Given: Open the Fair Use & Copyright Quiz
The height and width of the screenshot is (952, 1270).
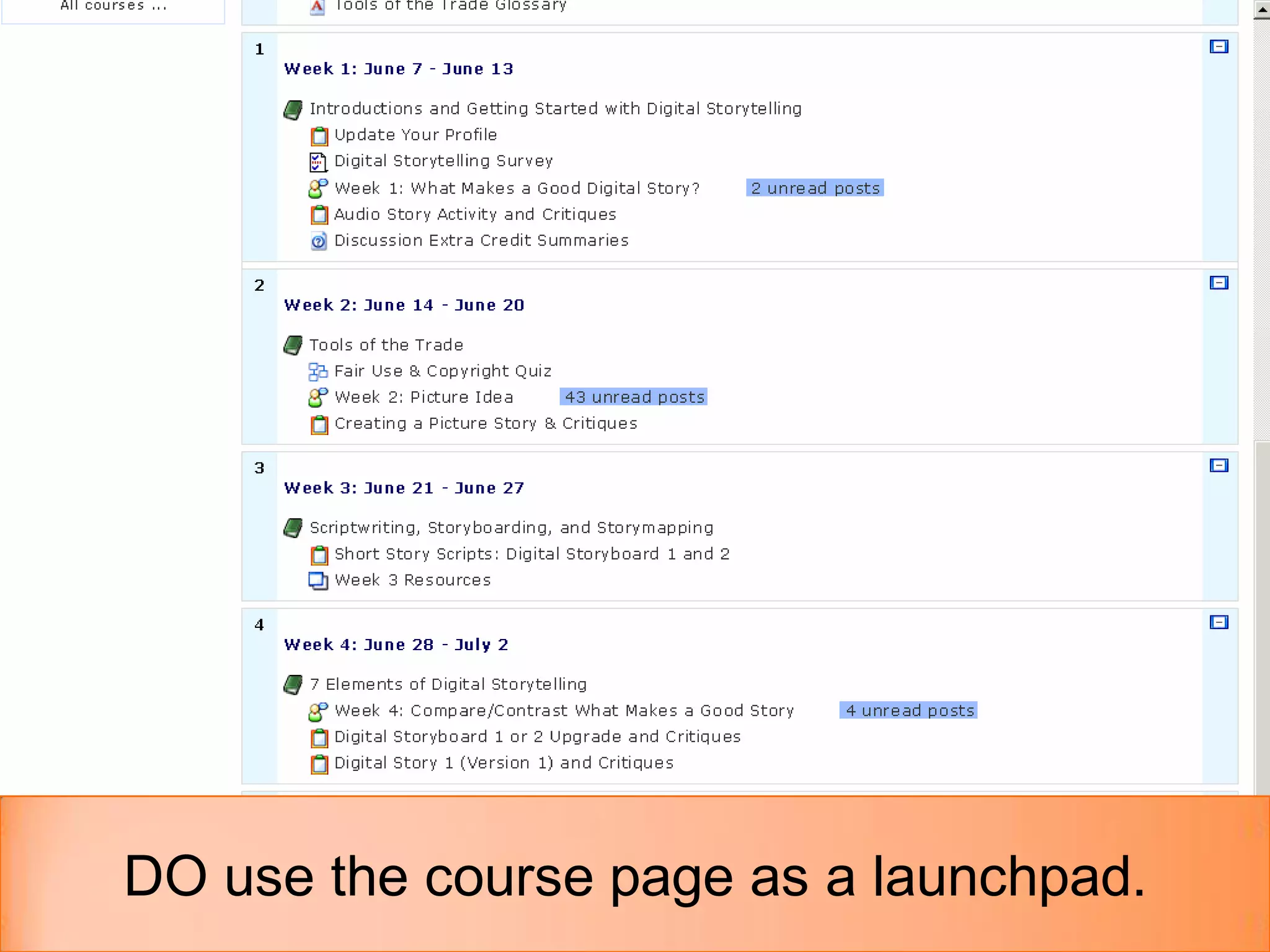Looking at the screenshot, I should pyautogui.click(x=443, y=371).
